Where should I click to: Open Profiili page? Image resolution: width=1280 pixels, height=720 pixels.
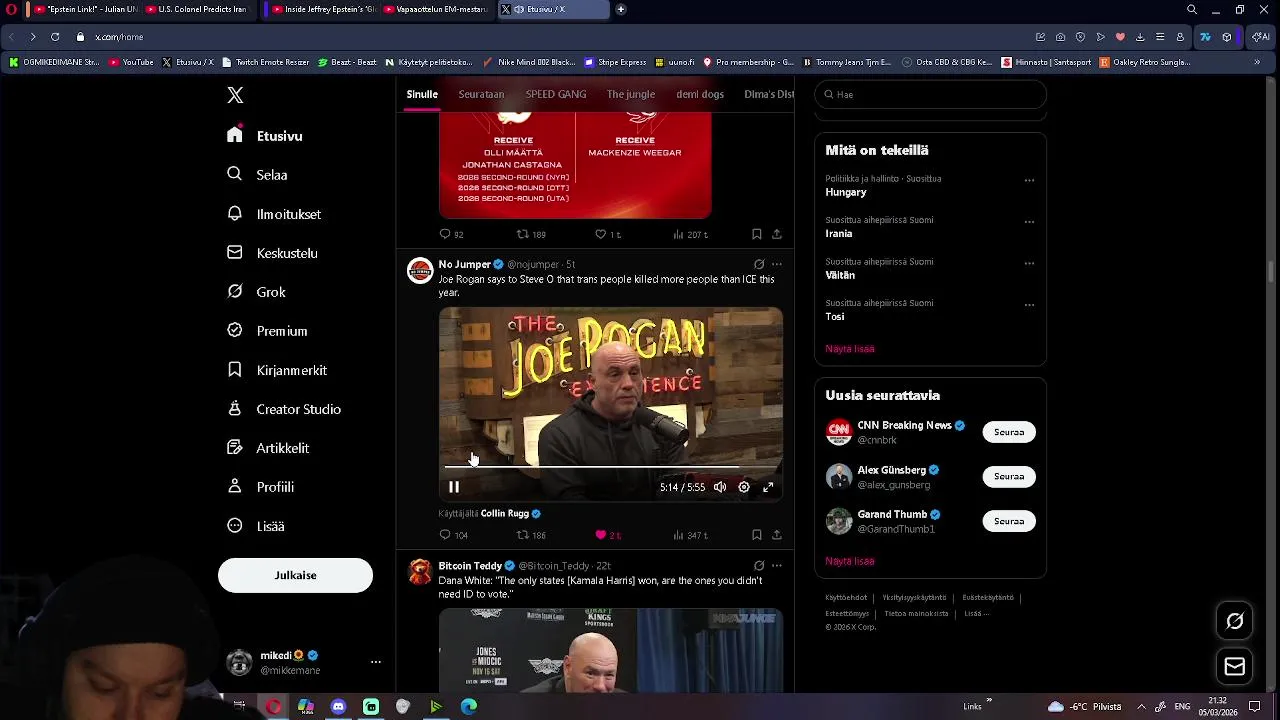(260, 487)
